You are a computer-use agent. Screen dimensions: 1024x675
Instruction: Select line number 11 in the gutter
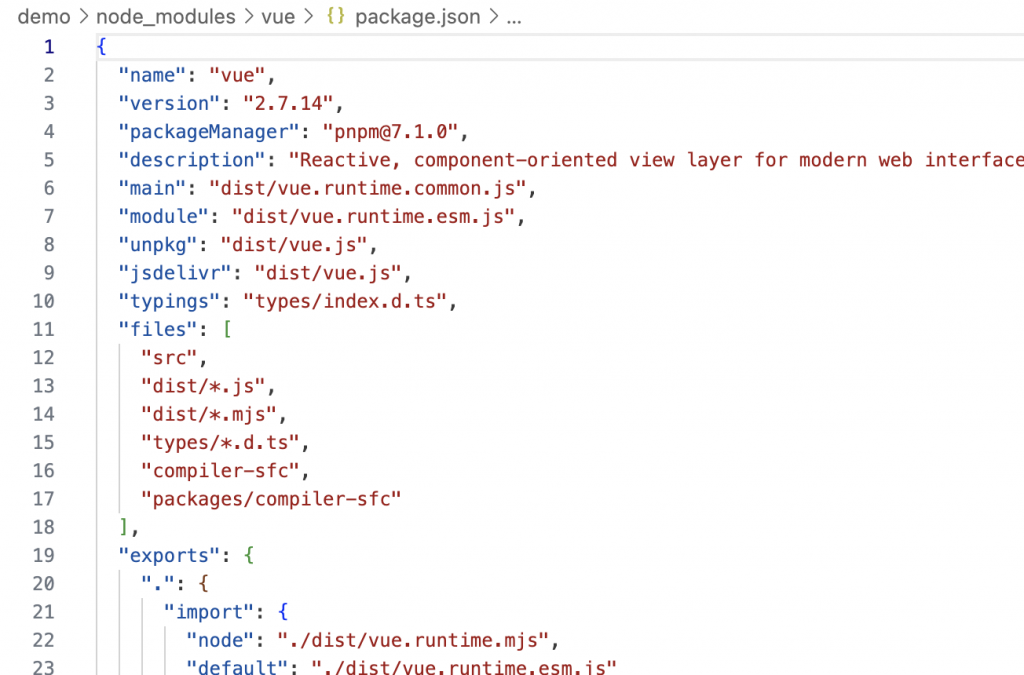coord(44,329)
